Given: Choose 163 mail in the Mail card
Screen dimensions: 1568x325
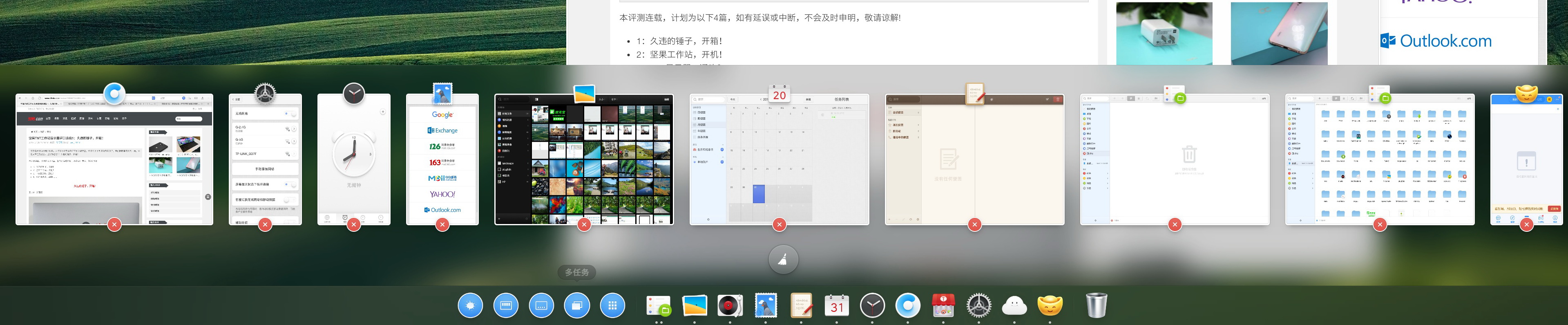Looking at the screenshot, I should click(442, 162).
